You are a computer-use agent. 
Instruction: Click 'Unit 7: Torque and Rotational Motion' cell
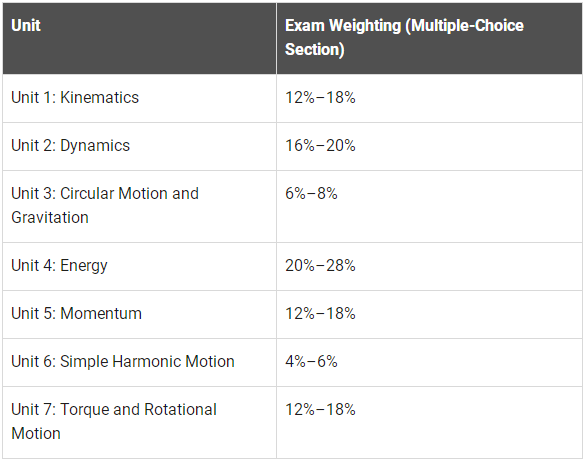point(139,422)
